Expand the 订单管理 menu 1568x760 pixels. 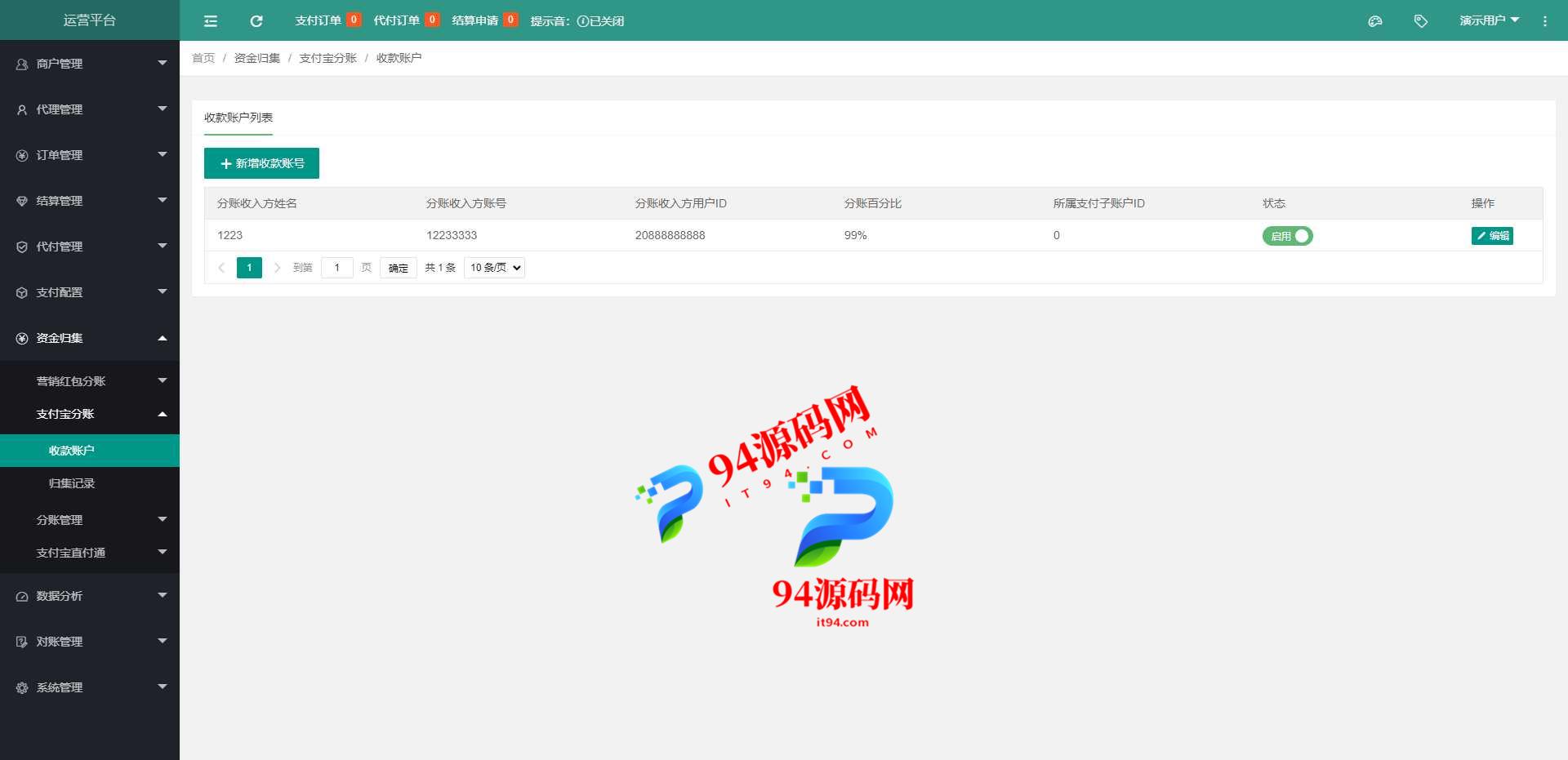click(90, 155)
